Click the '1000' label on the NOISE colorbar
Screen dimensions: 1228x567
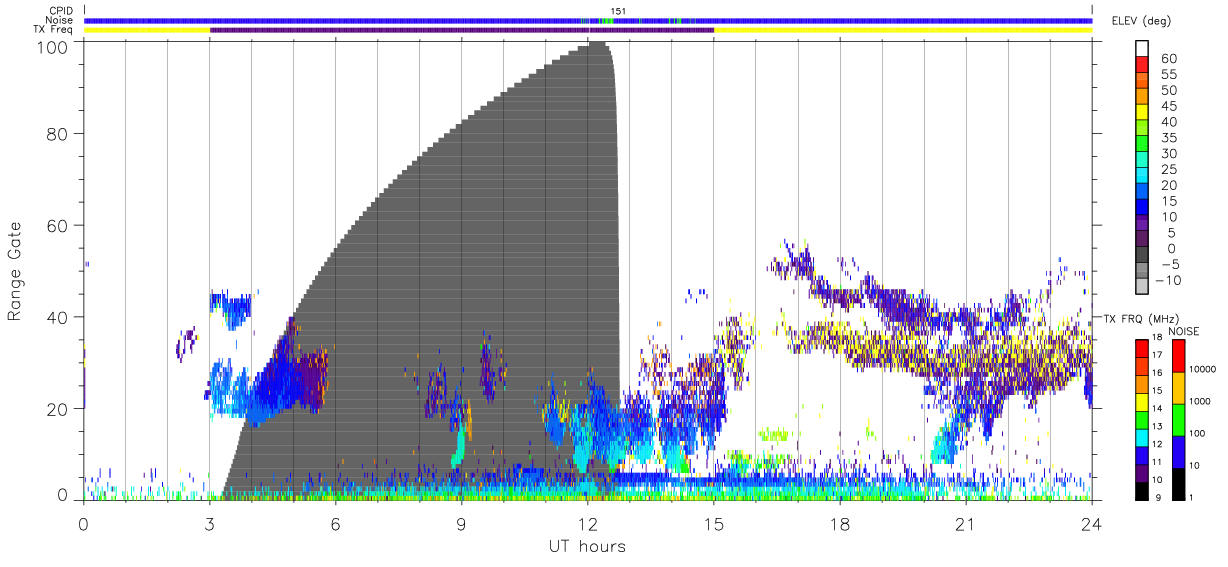click(1199, 400)
